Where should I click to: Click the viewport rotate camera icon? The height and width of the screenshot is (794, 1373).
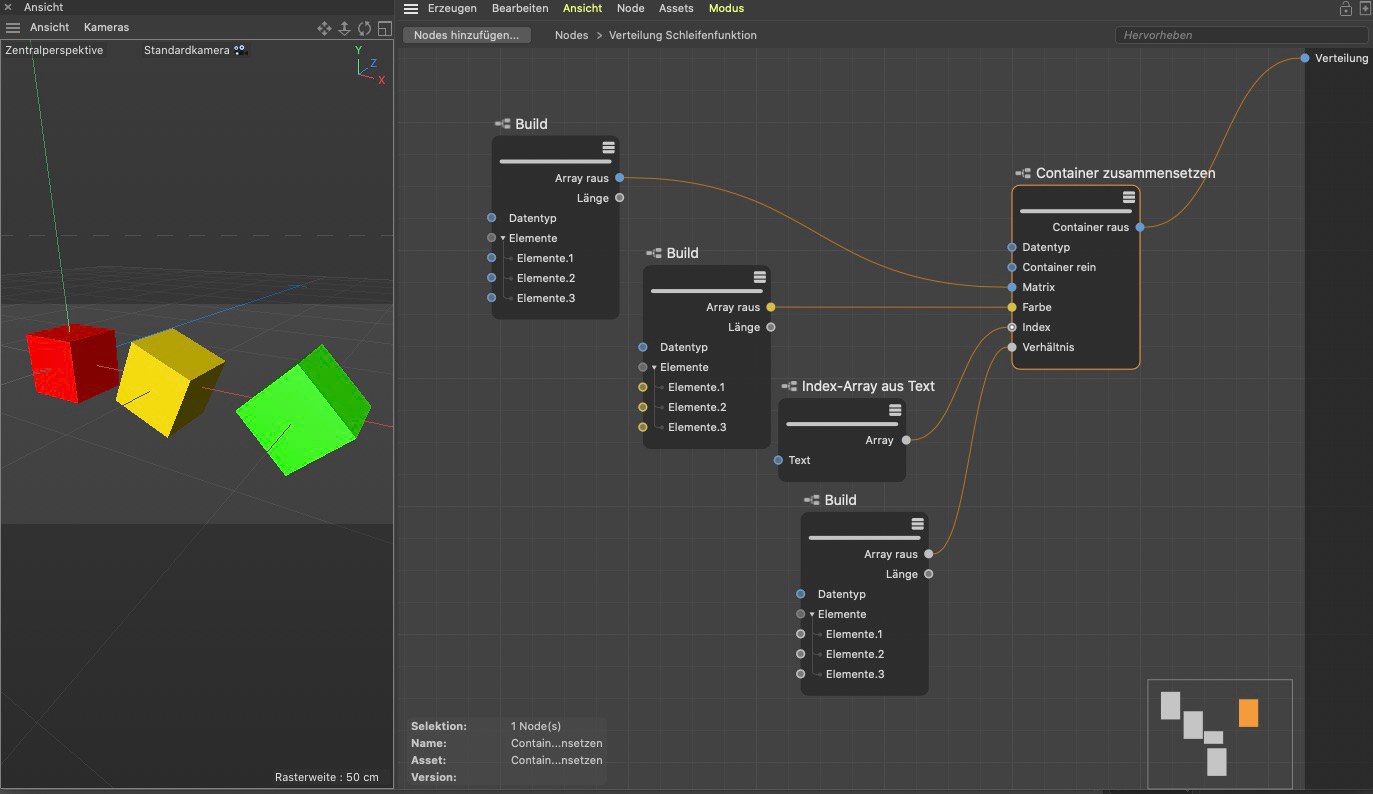(x=364, y=28)
